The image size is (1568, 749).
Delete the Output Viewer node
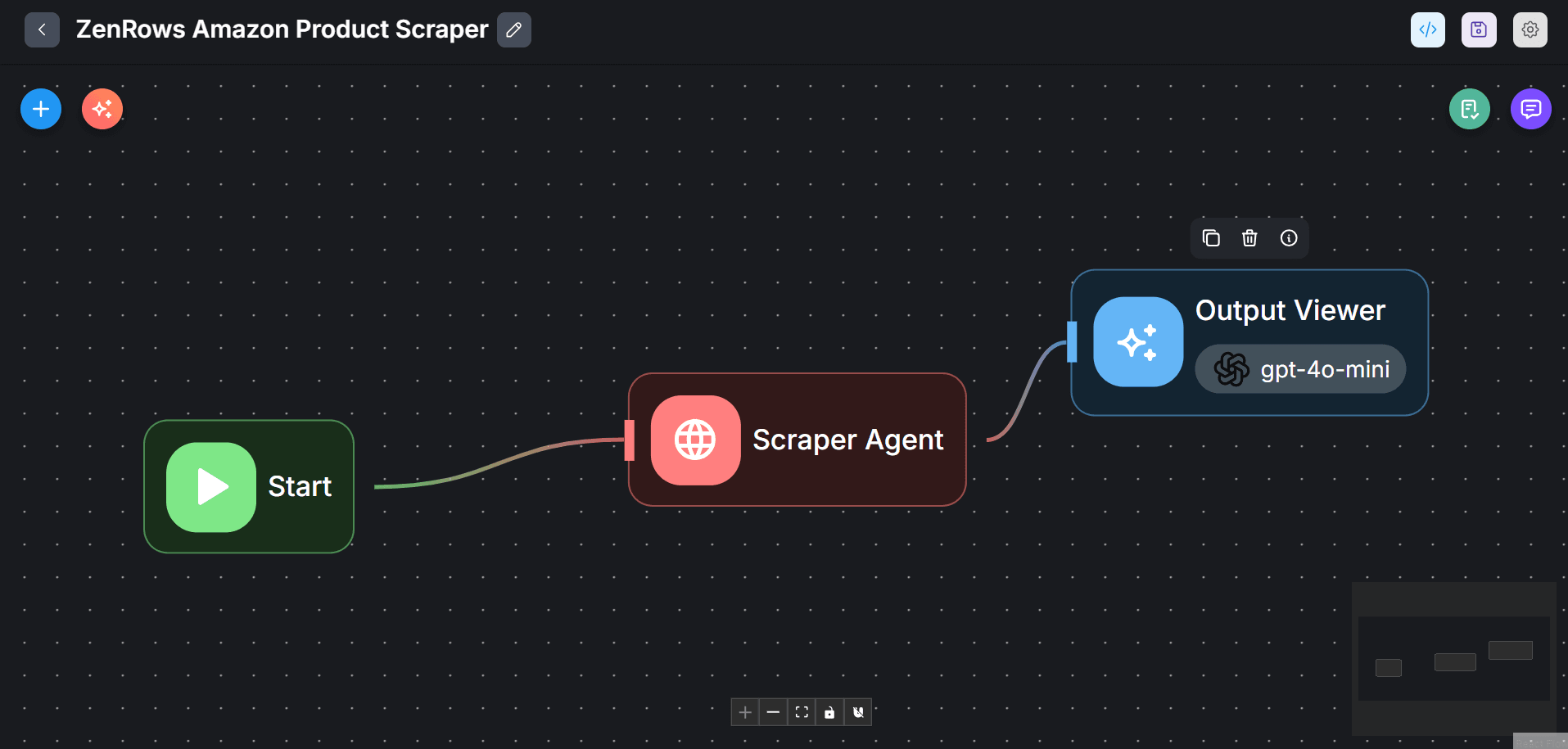click(x=1249, y=238)
